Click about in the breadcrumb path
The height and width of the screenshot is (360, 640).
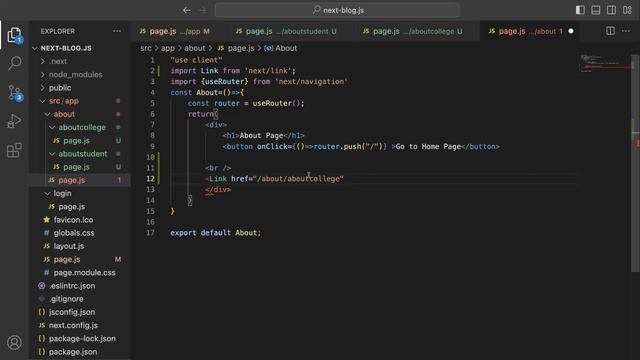195,48
